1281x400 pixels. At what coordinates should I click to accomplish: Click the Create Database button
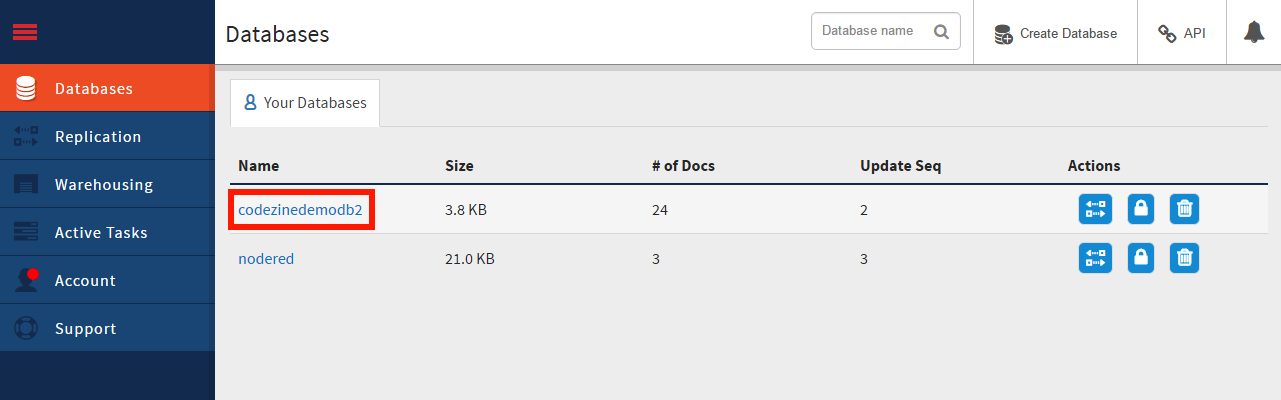[1055, 33]
